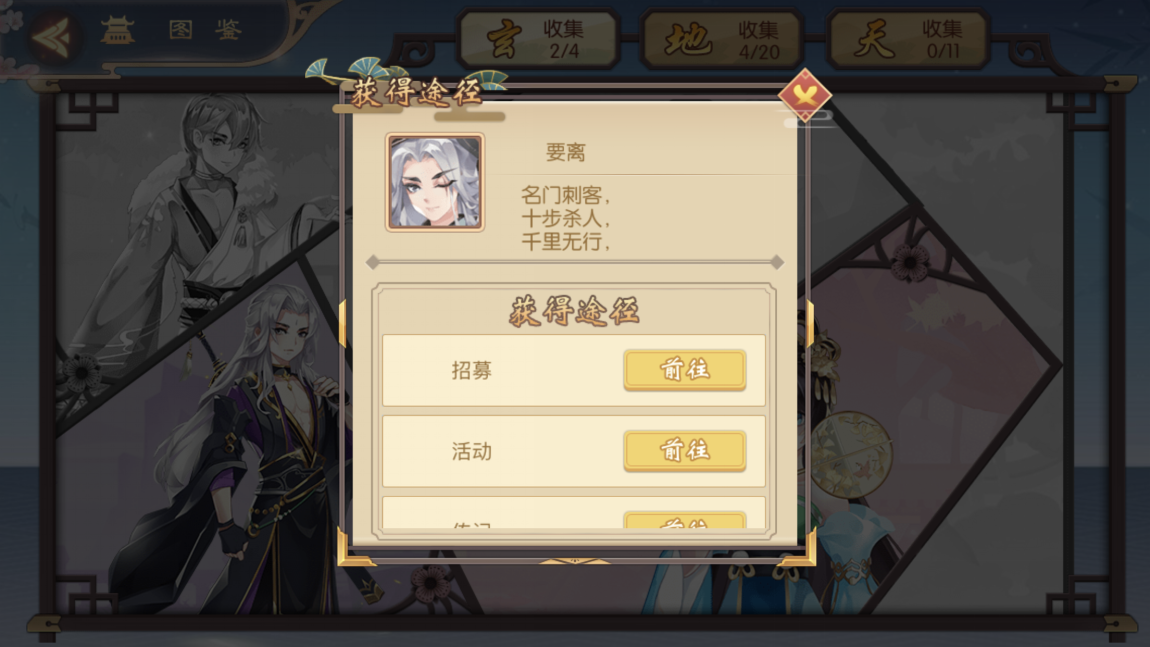
Task: Select the 天 collection tab
Action: coord(908,39)
